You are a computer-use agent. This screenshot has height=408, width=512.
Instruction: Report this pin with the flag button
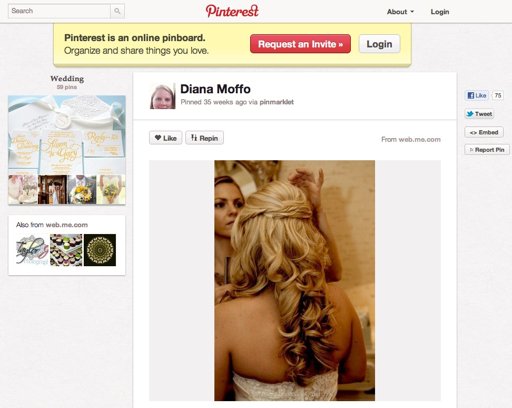(x=487, y=150)
